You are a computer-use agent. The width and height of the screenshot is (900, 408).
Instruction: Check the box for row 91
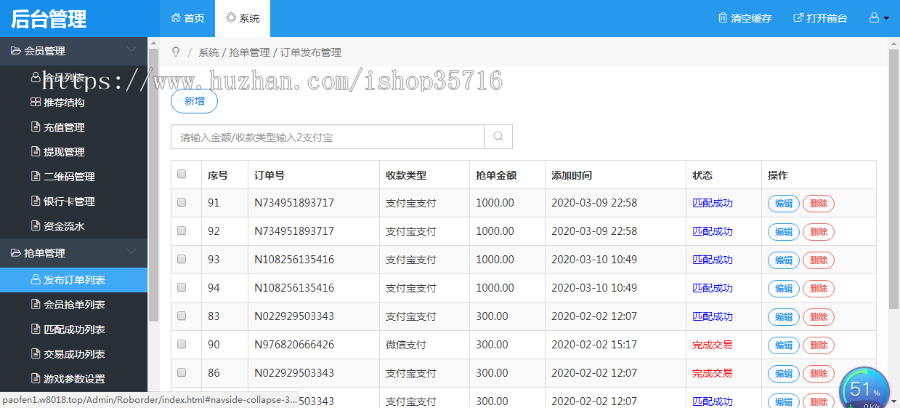[x=181, y=202]
